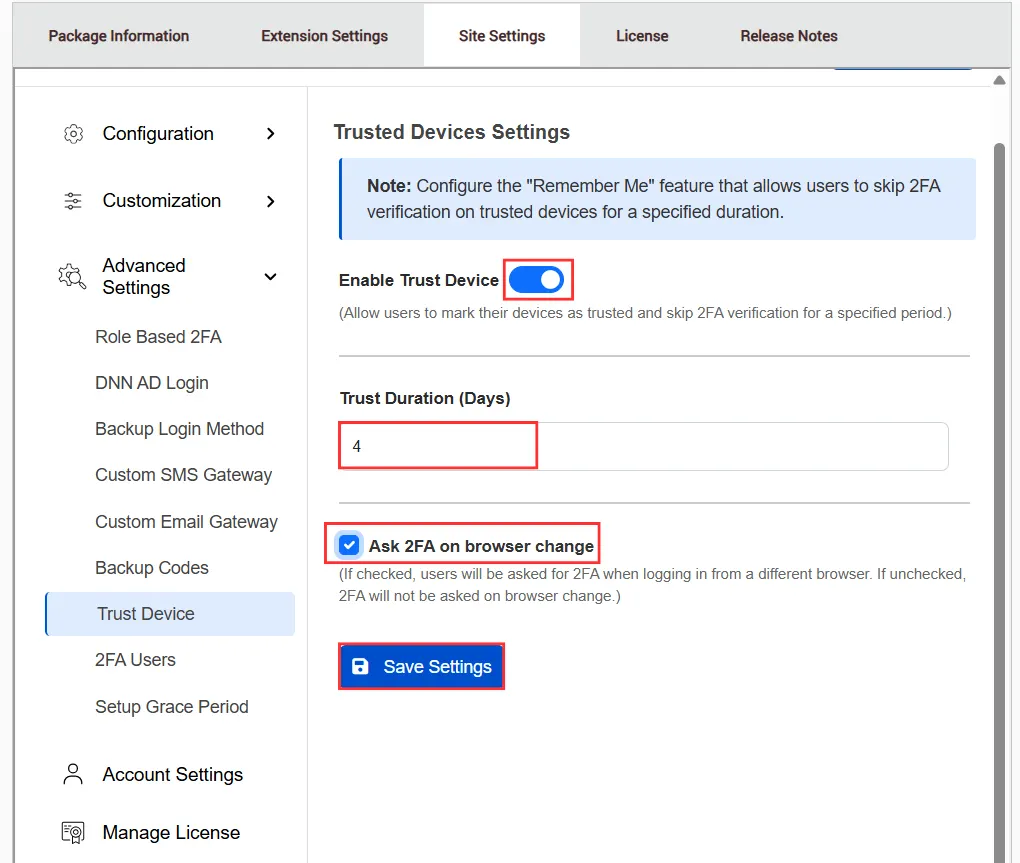Go to Backup Codes in sidebar
Screen dimensions: 1020x863
tap(152, 568)
